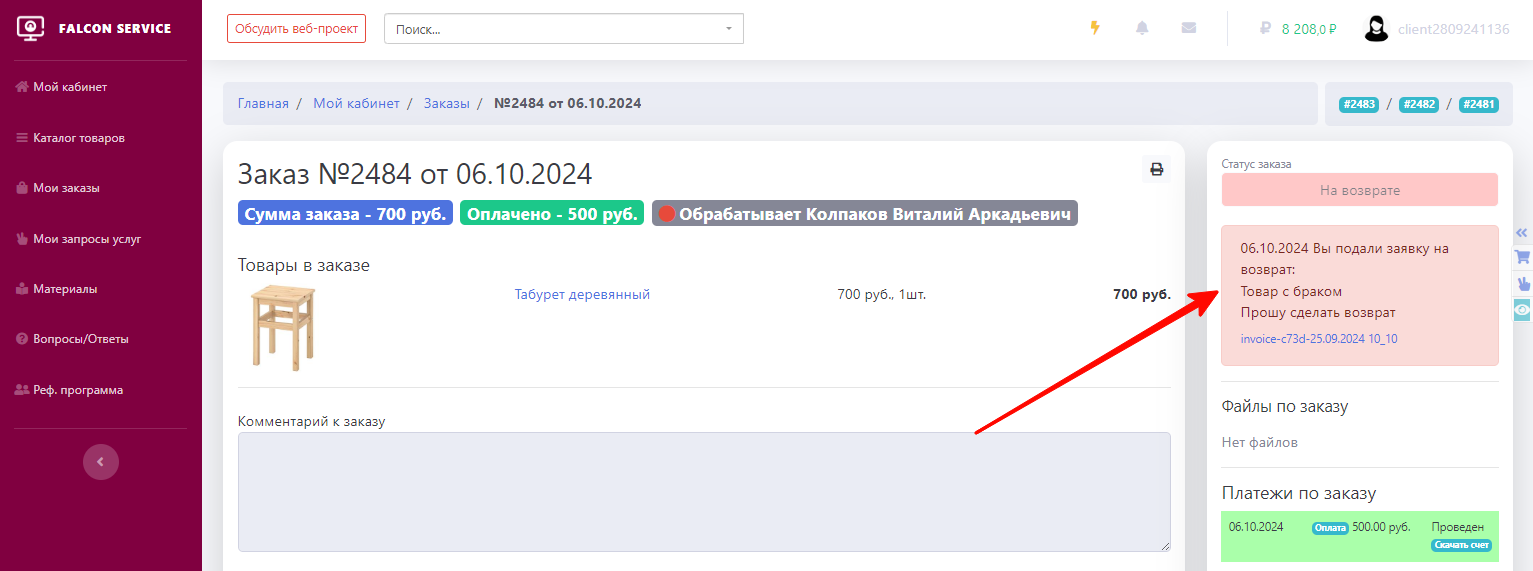Click the wooden stool thumbnail
This screenshot has width=1533, height=571.
click(x=281, y=328)
